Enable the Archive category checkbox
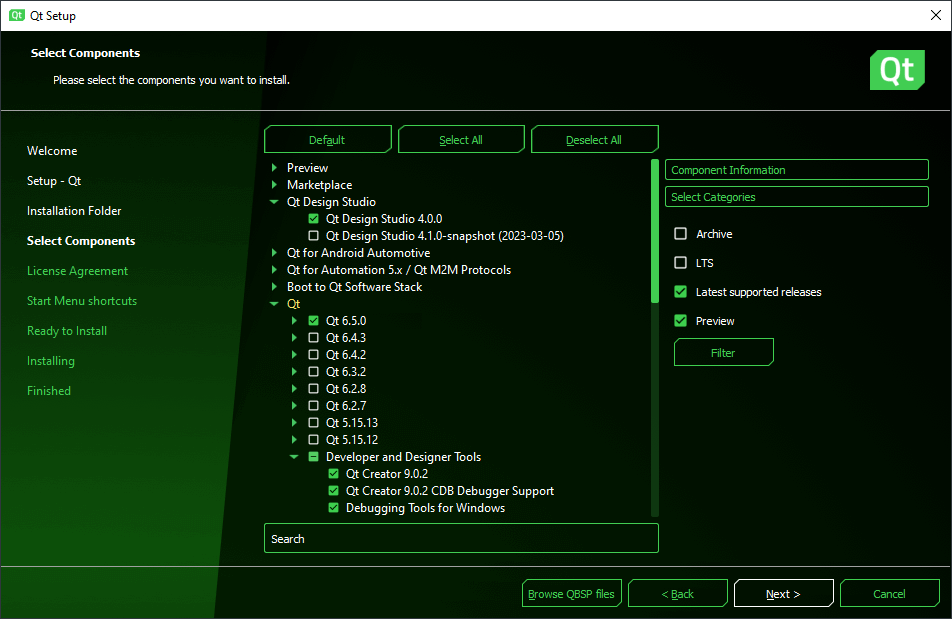This screenshot has width=952, height=619. pyautogui.click(x=681, y=234)
